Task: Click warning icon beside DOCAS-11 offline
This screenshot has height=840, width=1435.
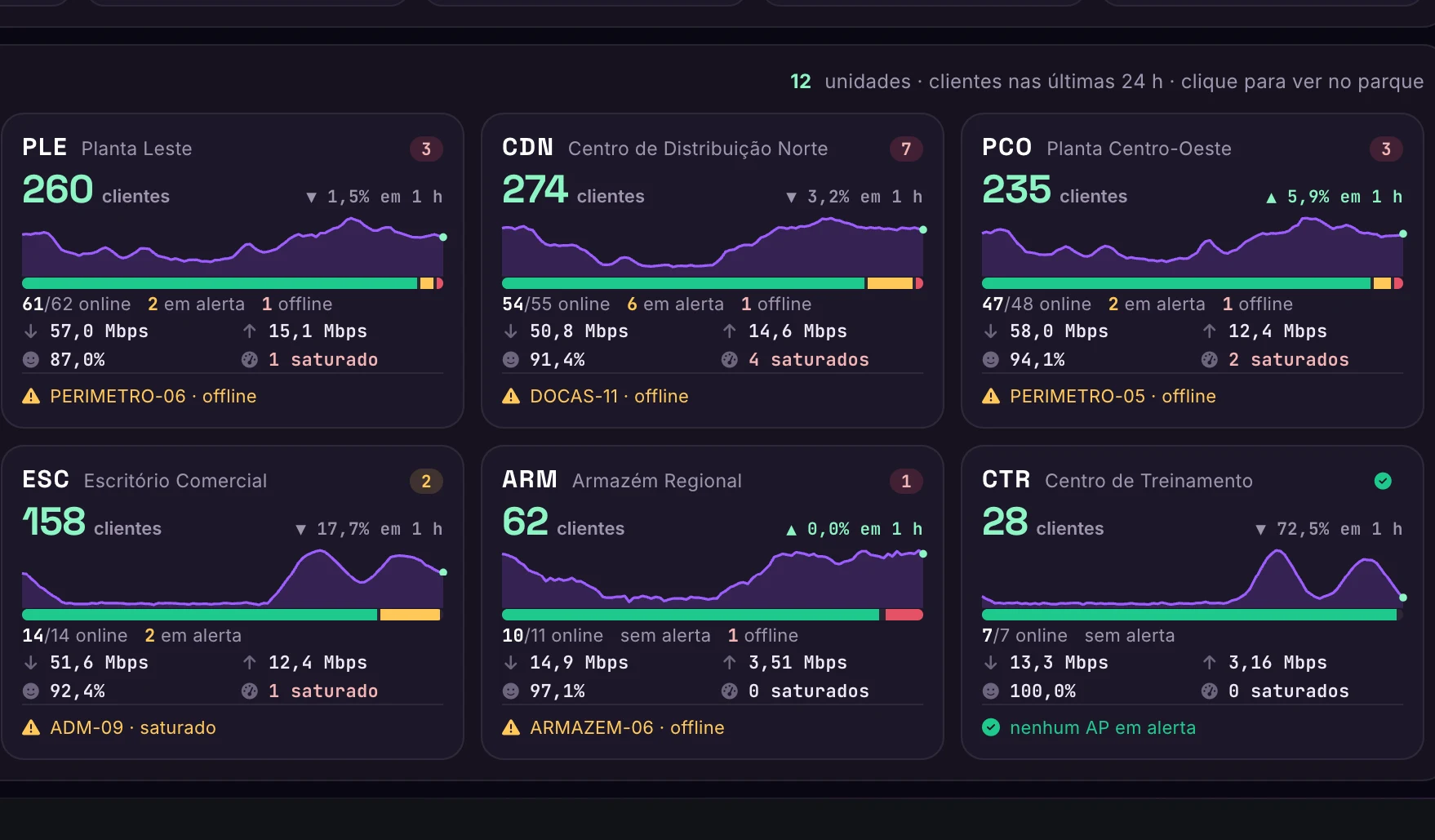Action: (511, 396)
